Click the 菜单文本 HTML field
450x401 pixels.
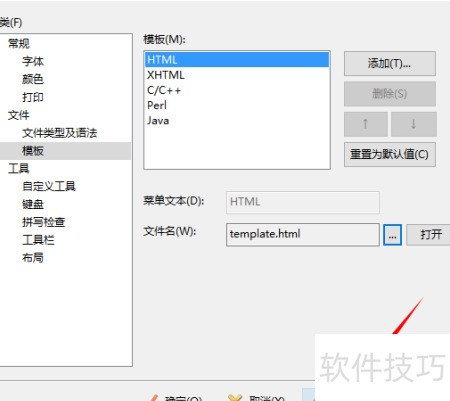(x=303, y=202)
